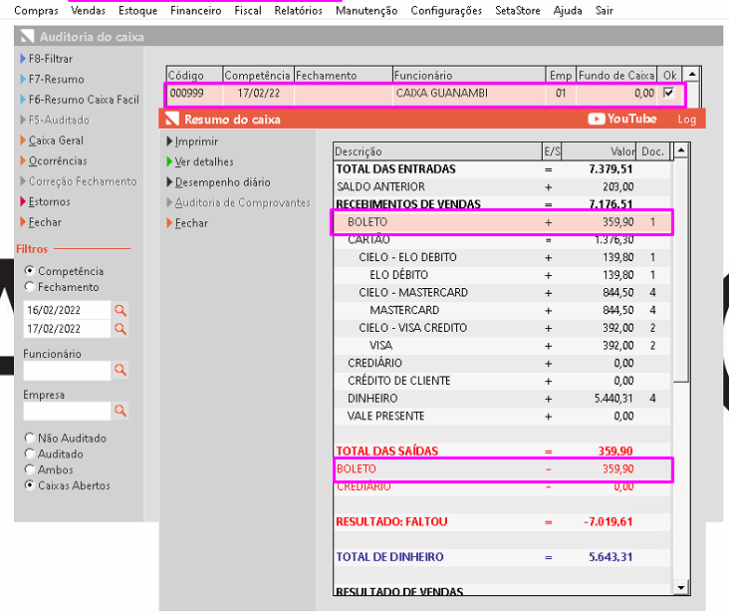This screenshot has width=729, height=611.
Task: Select the SALDO ANTERIOR row
Action: (502, 187)
